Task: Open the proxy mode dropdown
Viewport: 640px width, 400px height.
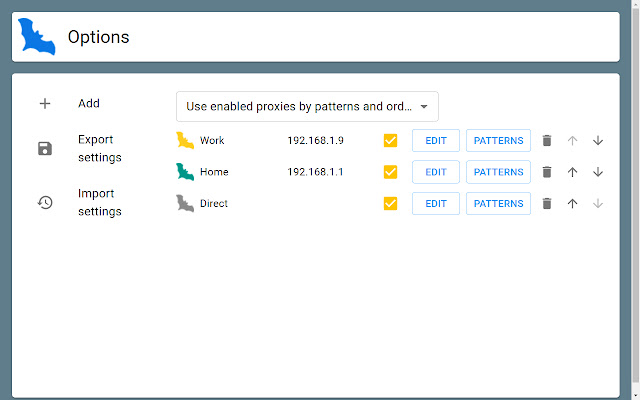Action: tap(307, 106)
